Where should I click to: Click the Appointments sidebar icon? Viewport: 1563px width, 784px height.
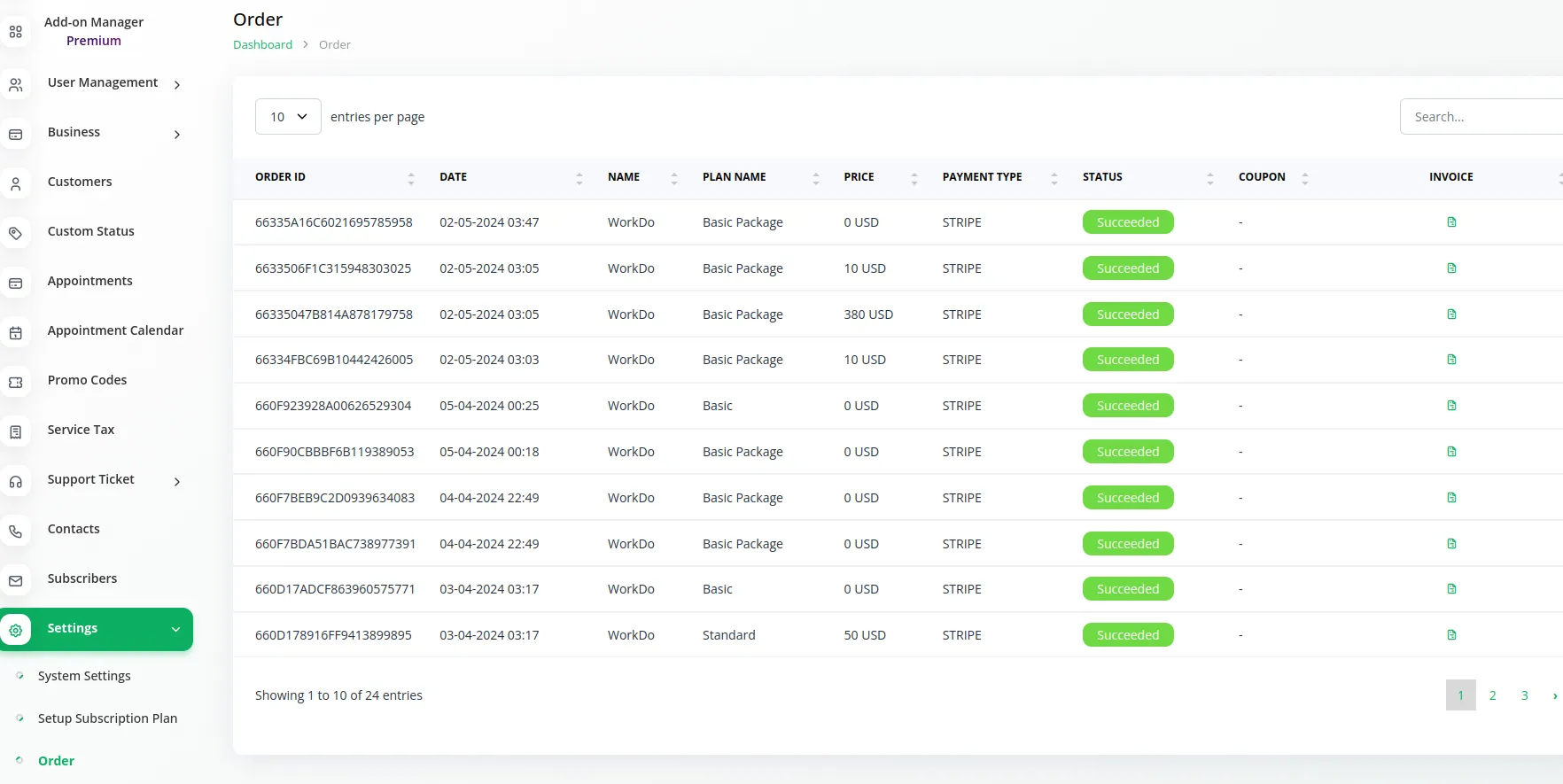pyautogui.click(x=15, y=283)
